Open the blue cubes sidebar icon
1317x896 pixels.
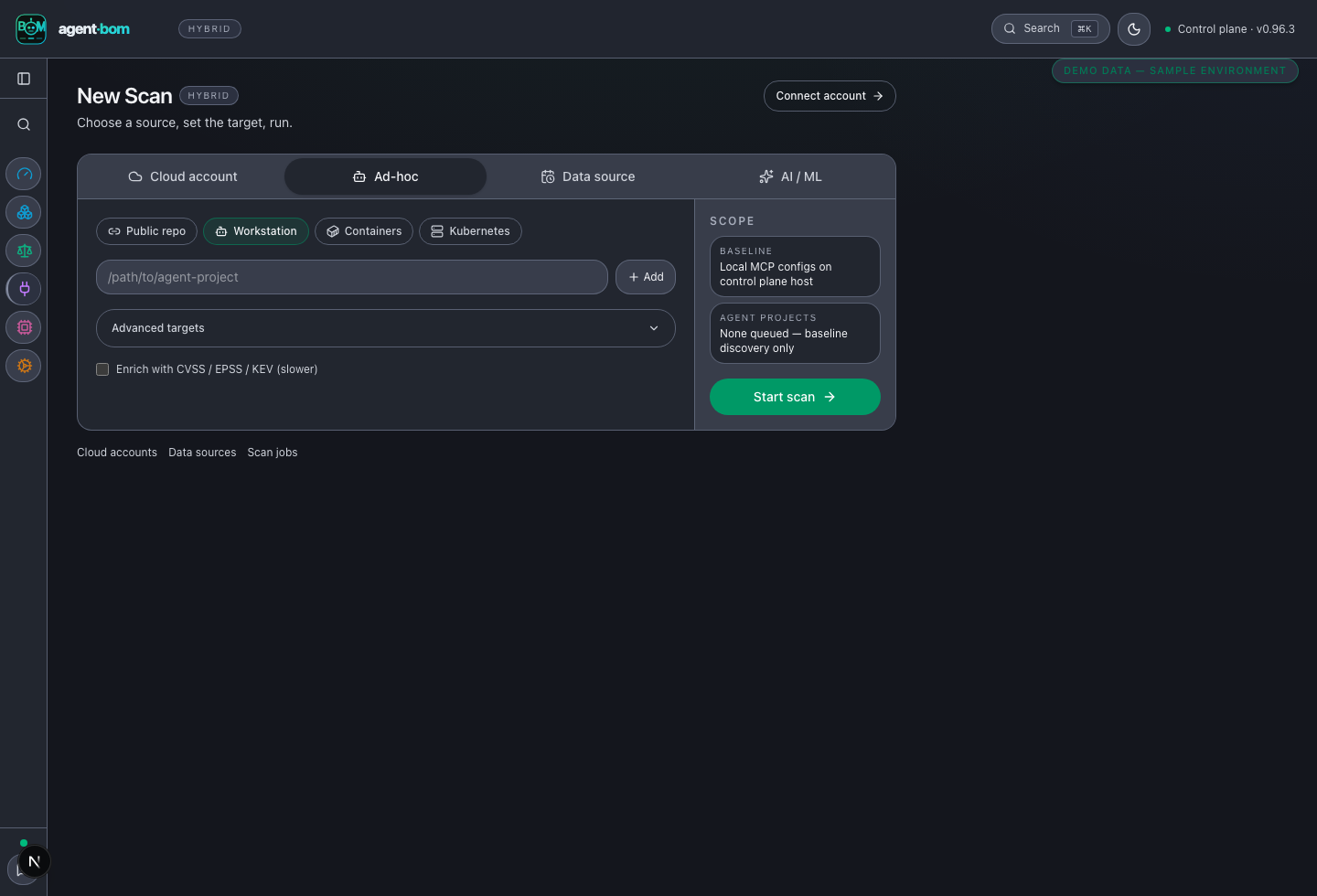coord(24,212)
